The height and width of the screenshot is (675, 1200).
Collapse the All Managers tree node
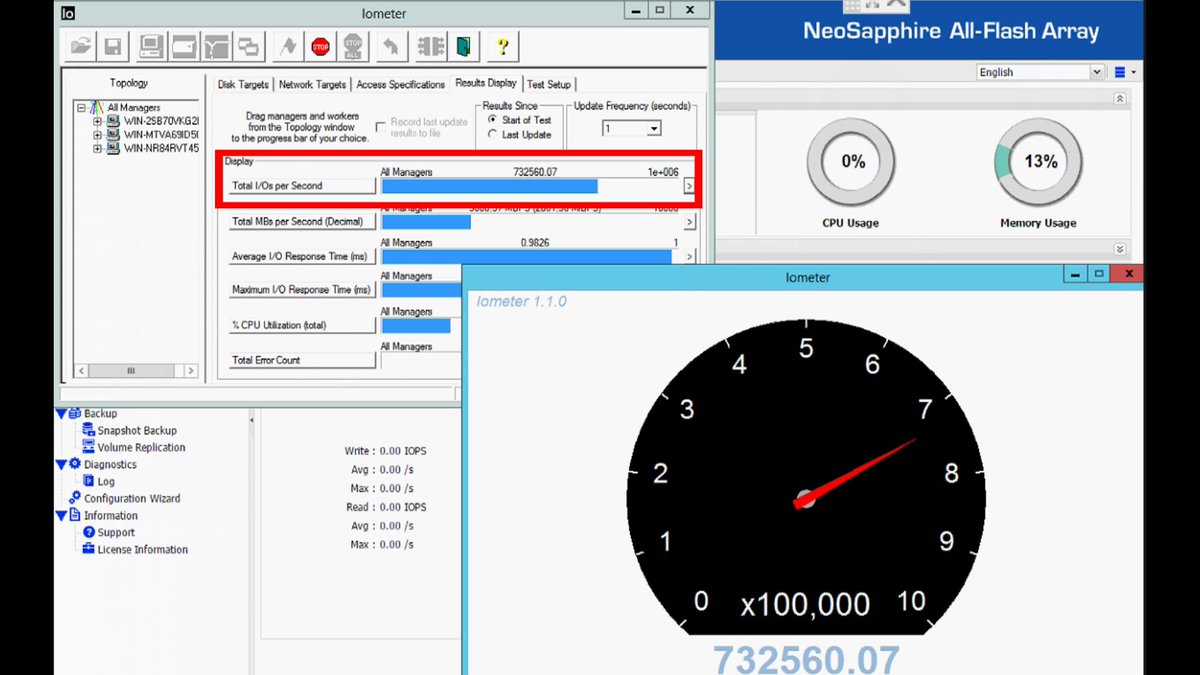click(x=82, y=107)
